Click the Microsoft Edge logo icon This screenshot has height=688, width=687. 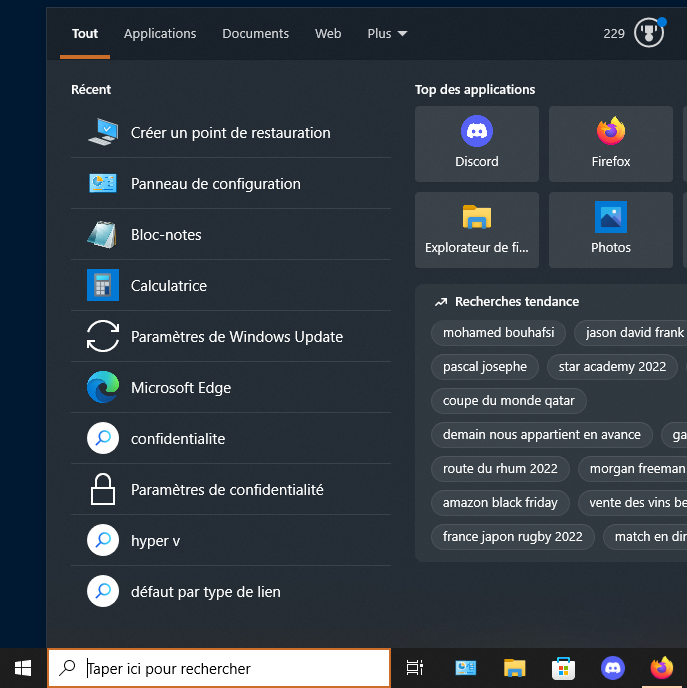point(103,387)
